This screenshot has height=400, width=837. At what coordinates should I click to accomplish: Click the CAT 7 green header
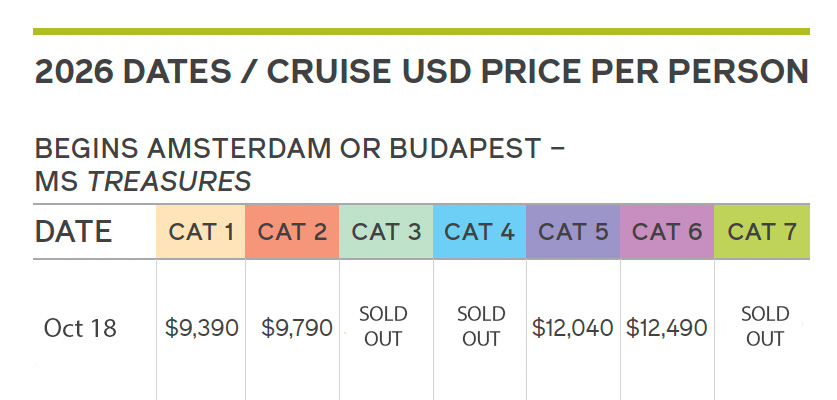[x=762, y=232]
